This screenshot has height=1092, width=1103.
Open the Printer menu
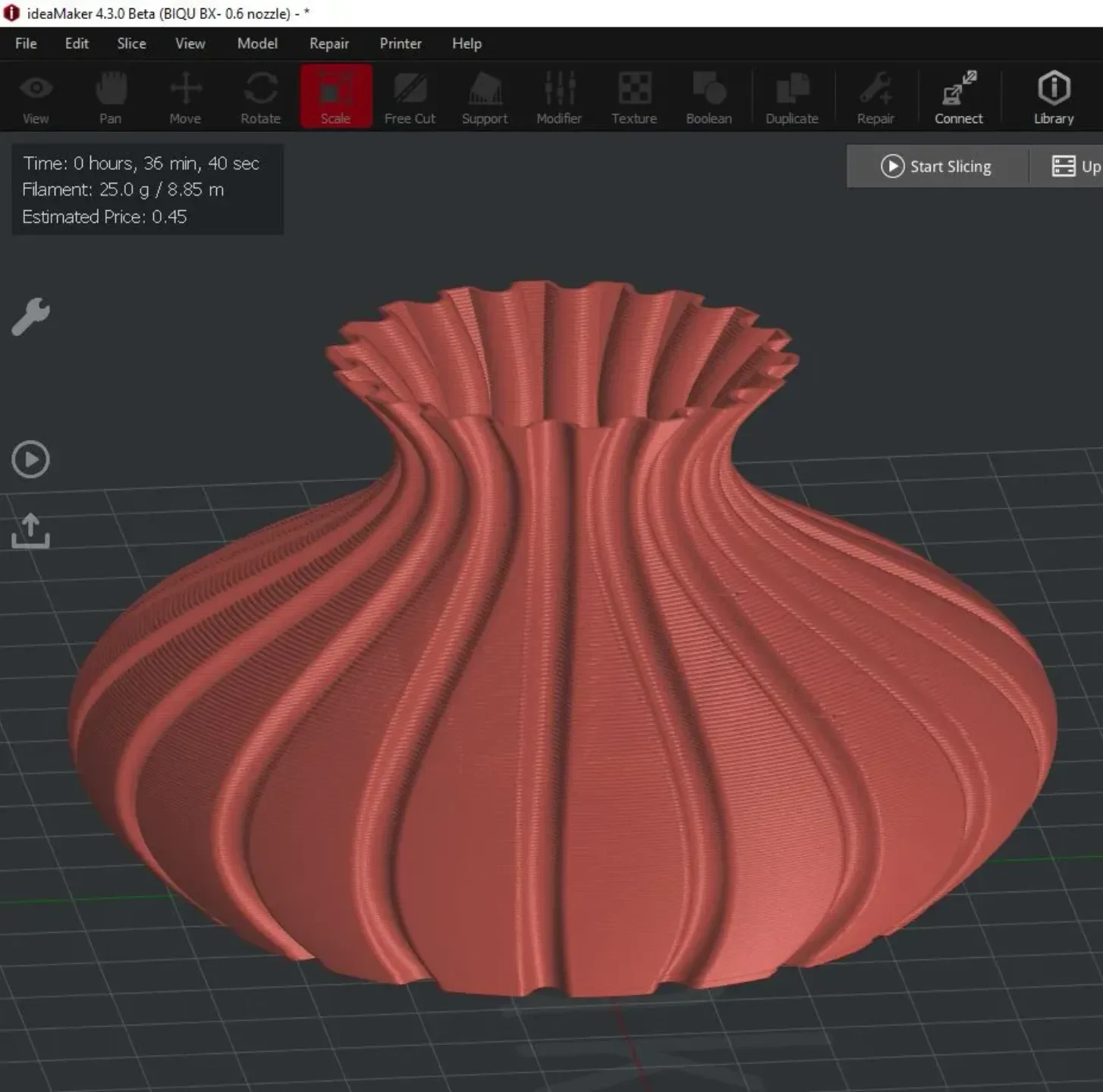[x=401, y=43]
